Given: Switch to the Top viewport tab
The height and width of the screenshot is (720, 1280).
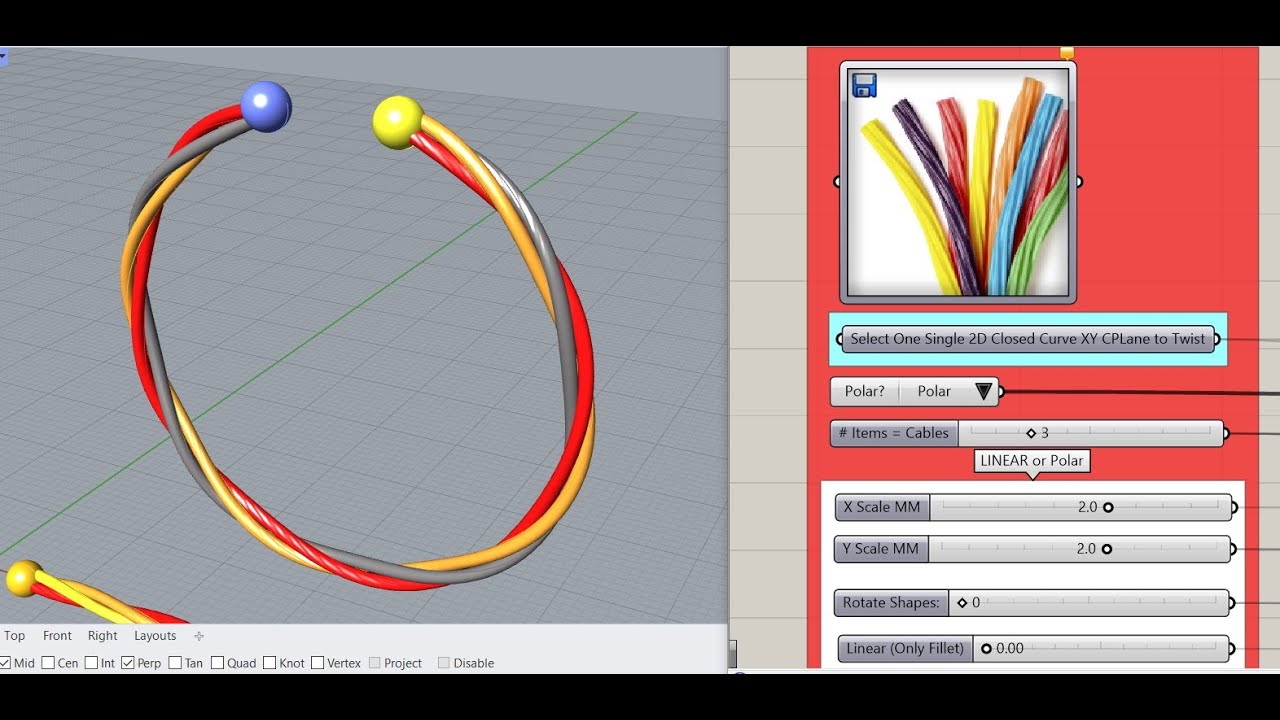Looking at the screenshot, I should point(14,635).
